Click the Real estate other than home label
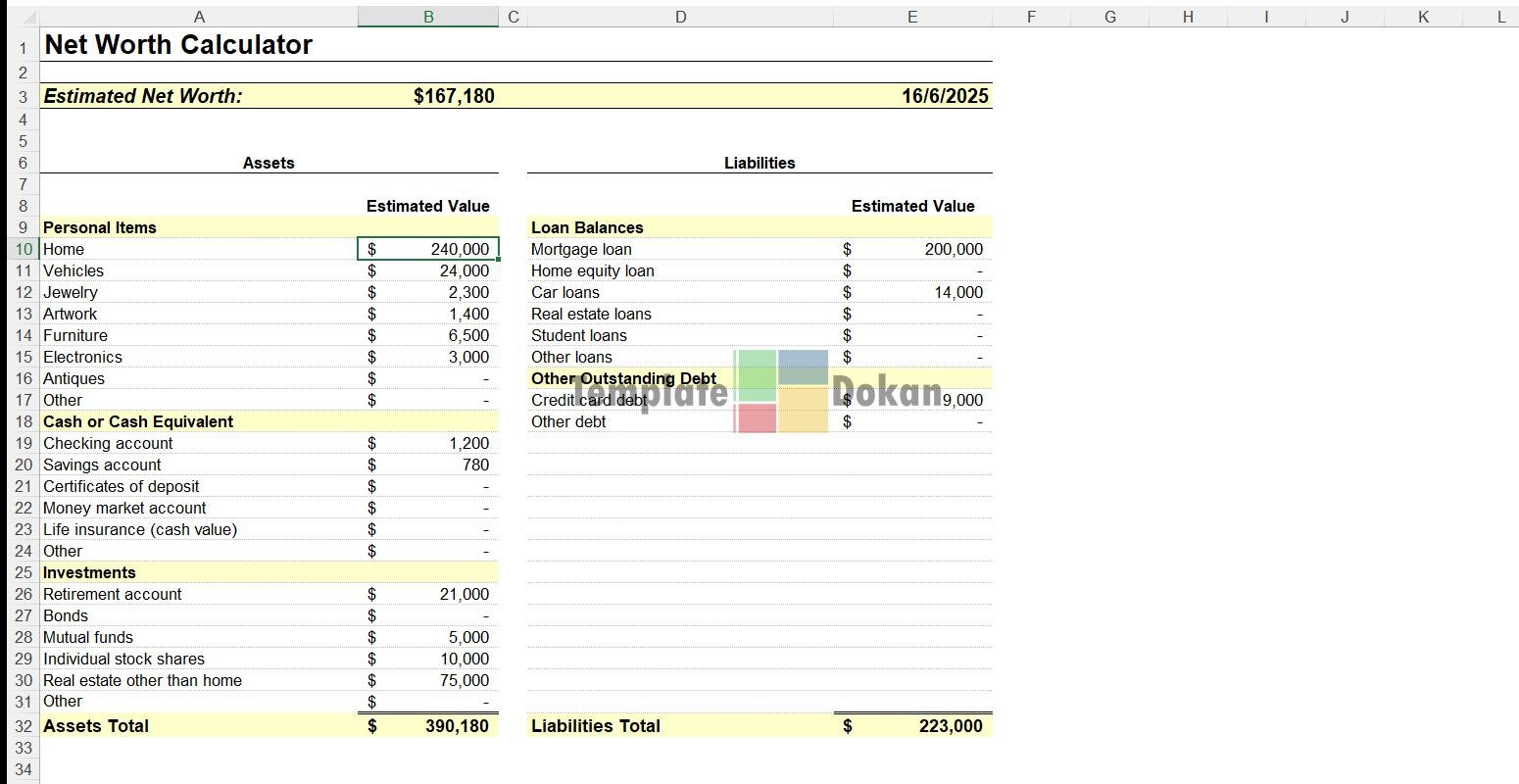Viewport: 1519px width, 784px height. 142,680
